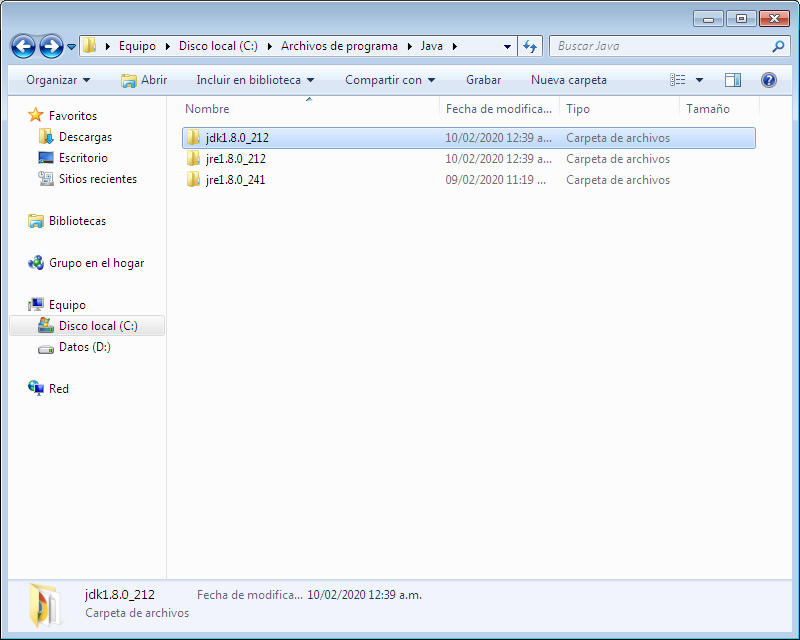Open the Compartir con menu
The width and height of the screenshot is (800, 640).
pyautogui.click(x=390, y=80)
